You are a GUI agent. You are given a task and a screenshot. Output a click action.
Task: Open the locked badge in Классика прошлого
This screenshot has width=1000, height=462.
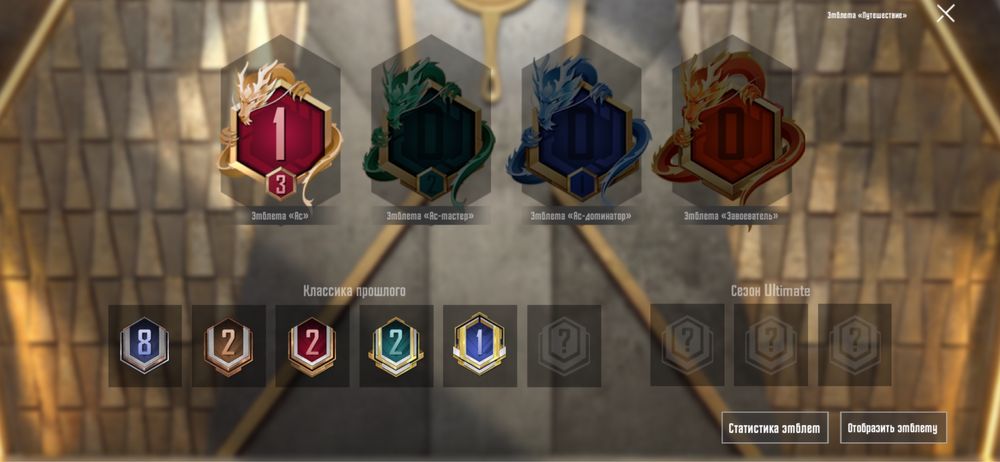564,345
